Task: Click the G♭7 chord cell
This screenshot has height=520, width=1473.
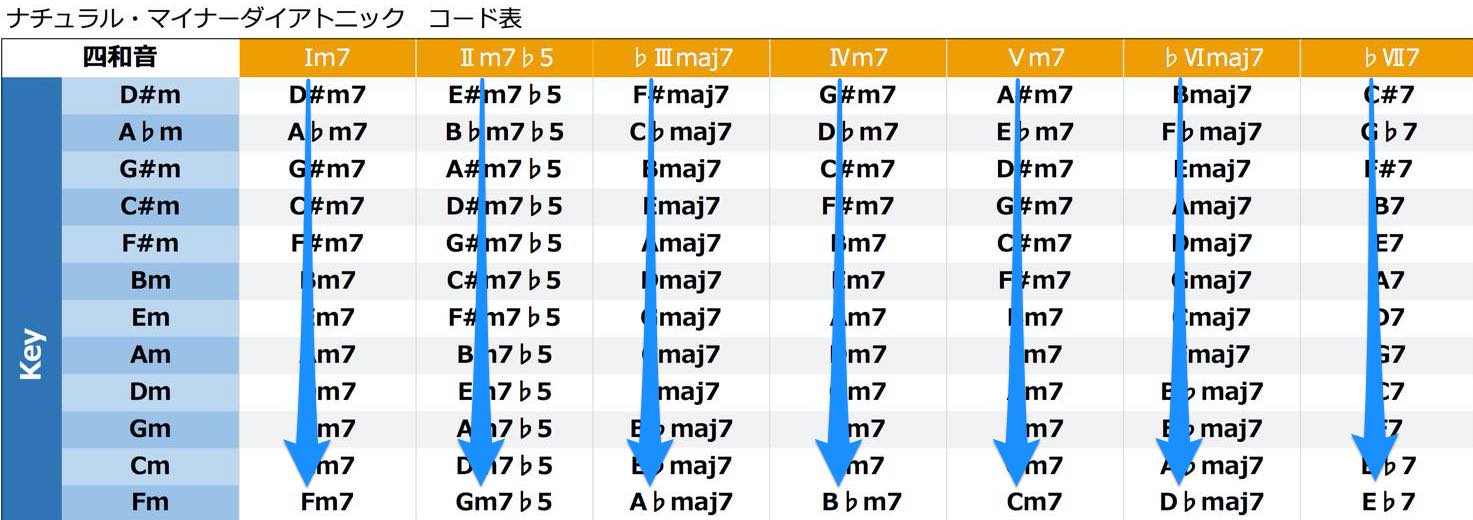Action: point(1389,132)
